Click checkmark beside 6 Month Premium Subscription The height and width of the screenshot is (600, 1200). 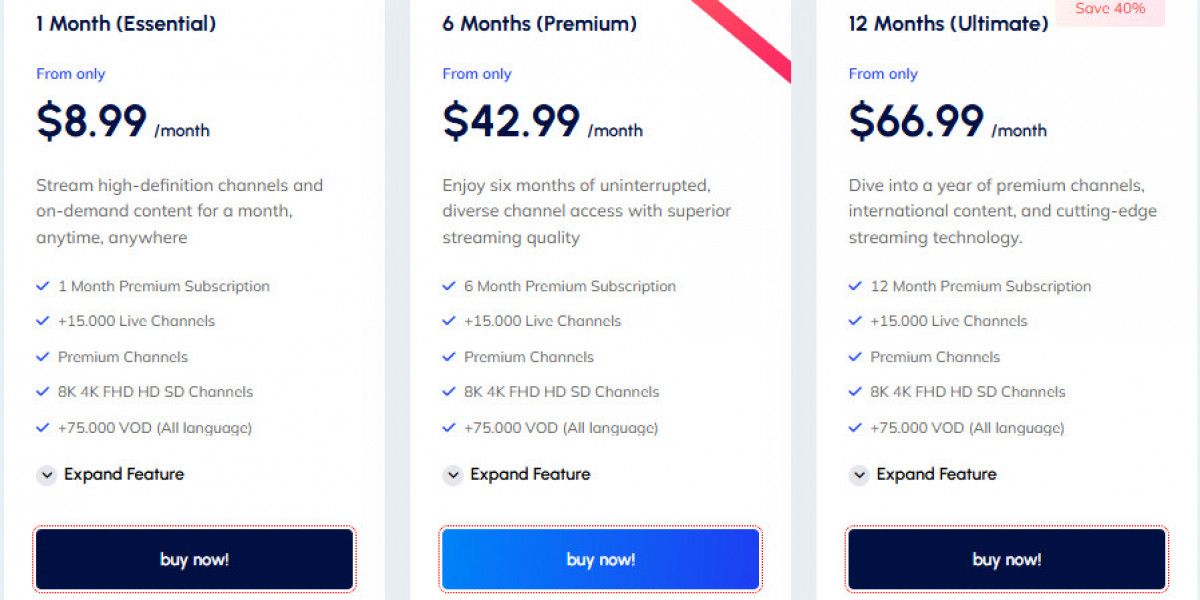tap(449, 286)
